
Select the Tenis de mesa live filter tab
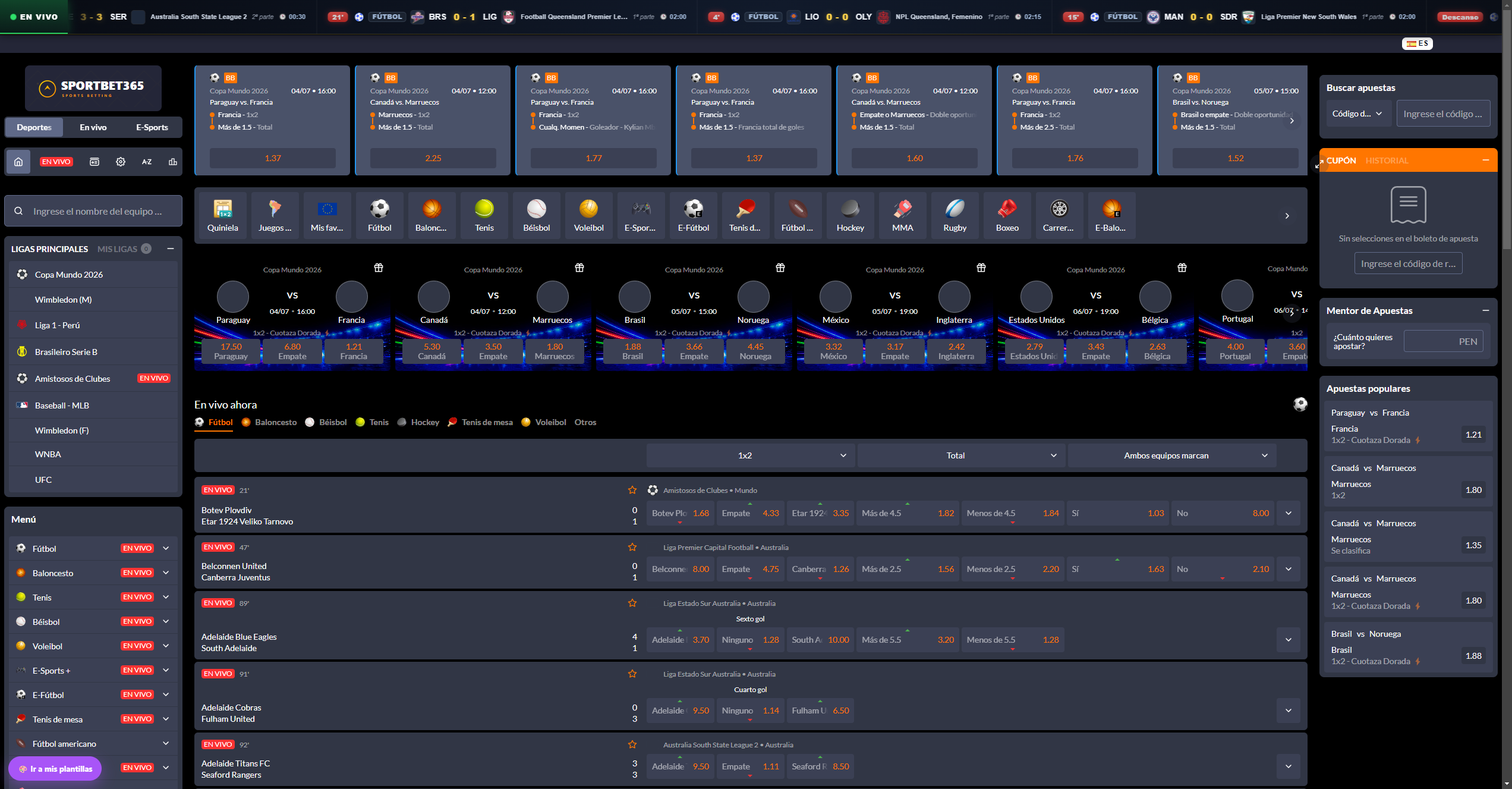pyautogui.click(x=480, y=422)
